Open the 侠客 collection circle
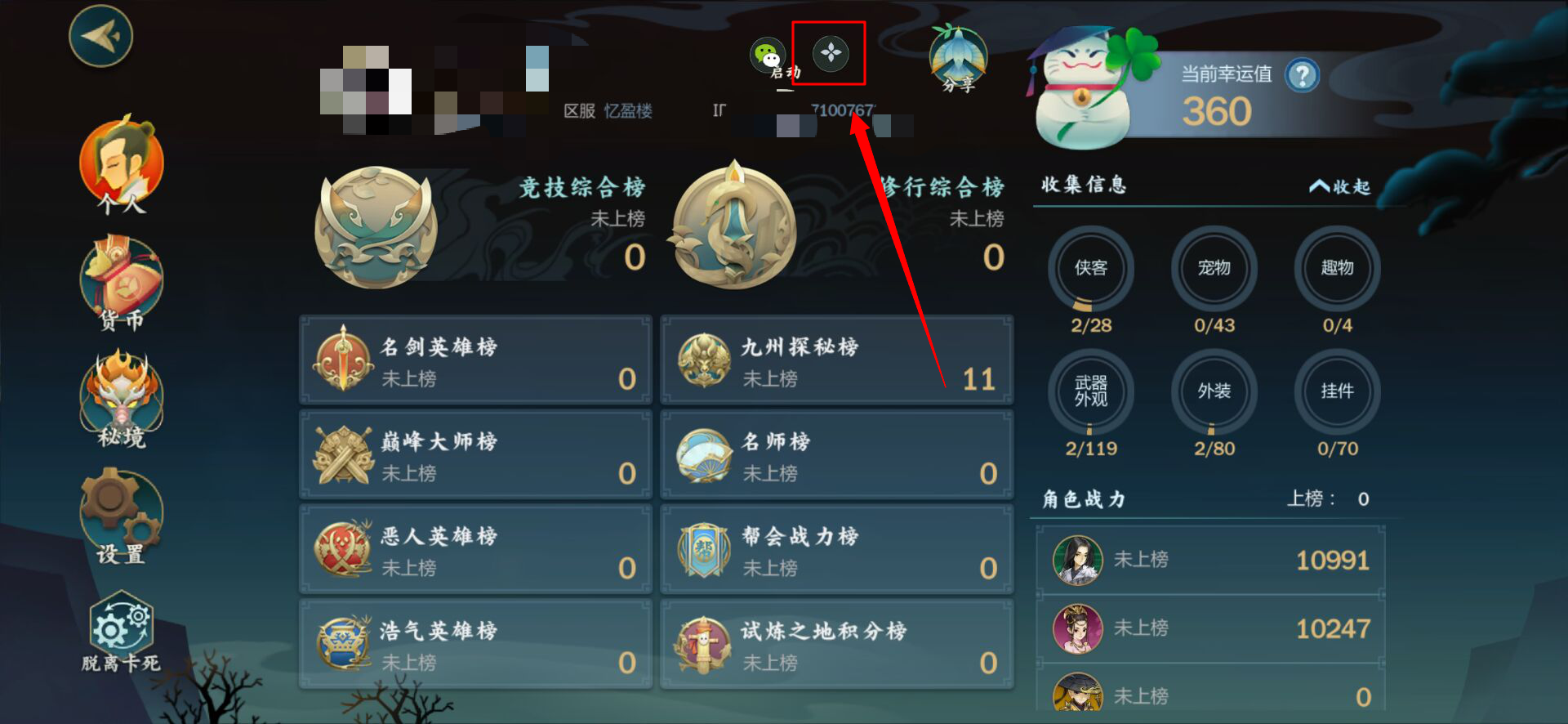This screenshot has height=724, width=1568. [x=1091, y=269]
